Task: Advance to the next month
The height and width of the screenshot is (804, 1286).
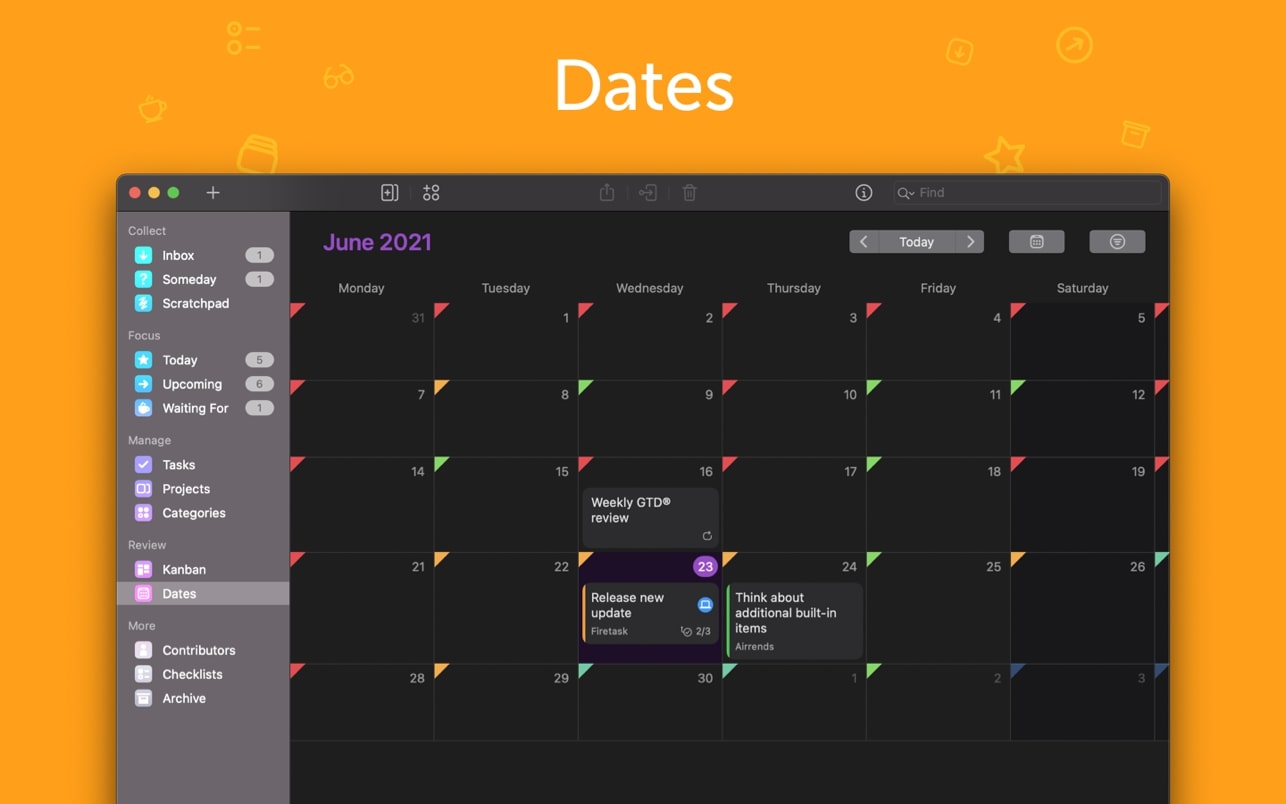Action: tap(970, 242)
